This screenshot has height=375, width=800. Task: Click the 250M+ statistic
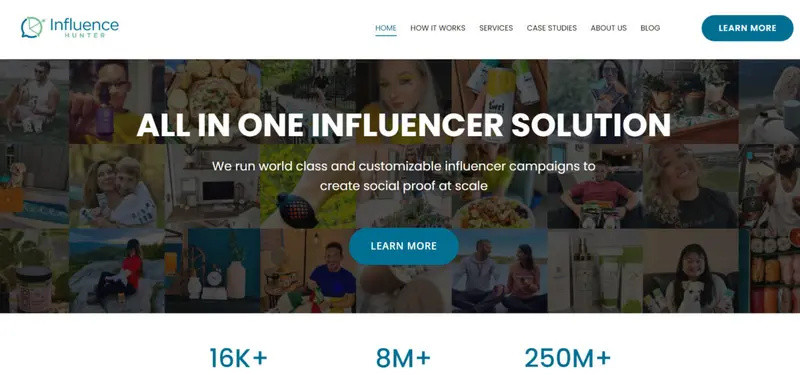pos(567,358)
